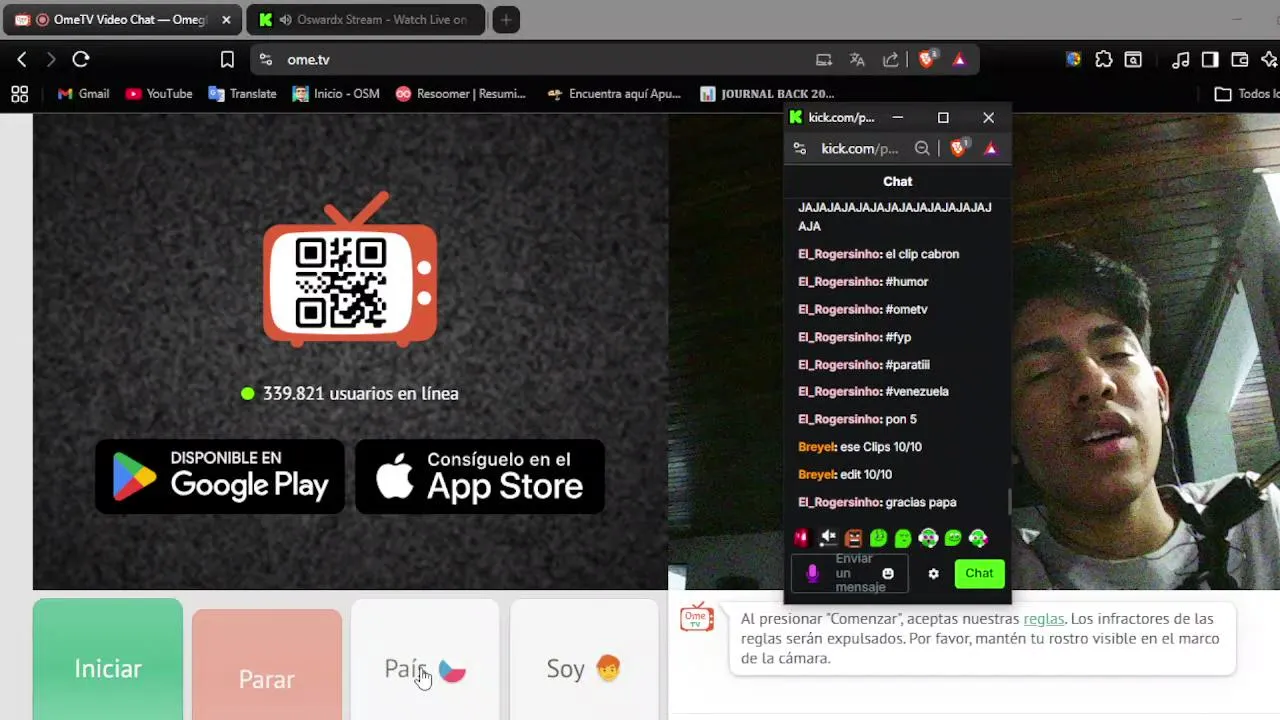Open the Encuentra aquí Apu... bookmark
1280x720 pixels.
[x=614, y=94]
